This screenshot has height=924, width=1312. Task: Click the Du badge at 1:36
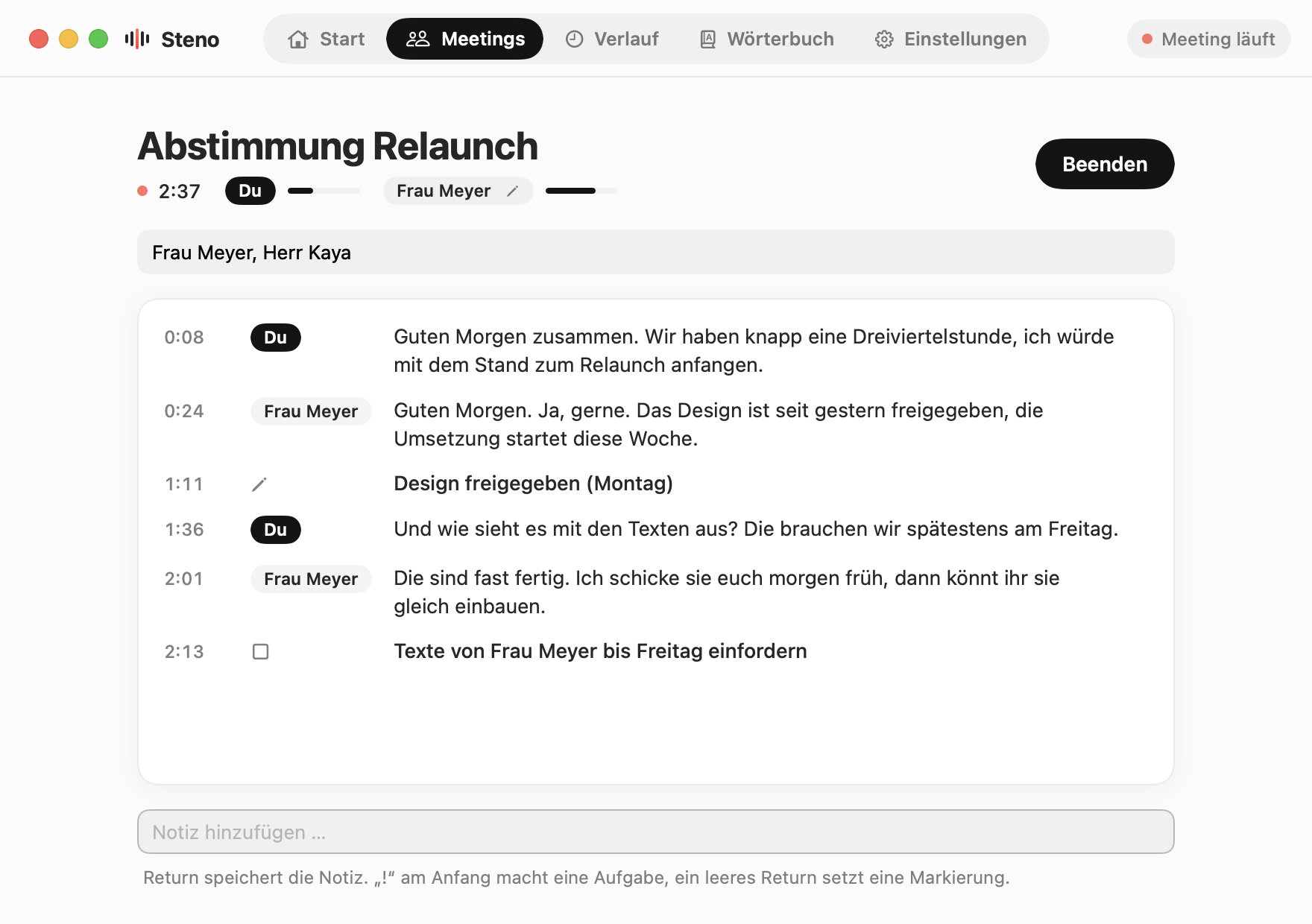(276, 530)
